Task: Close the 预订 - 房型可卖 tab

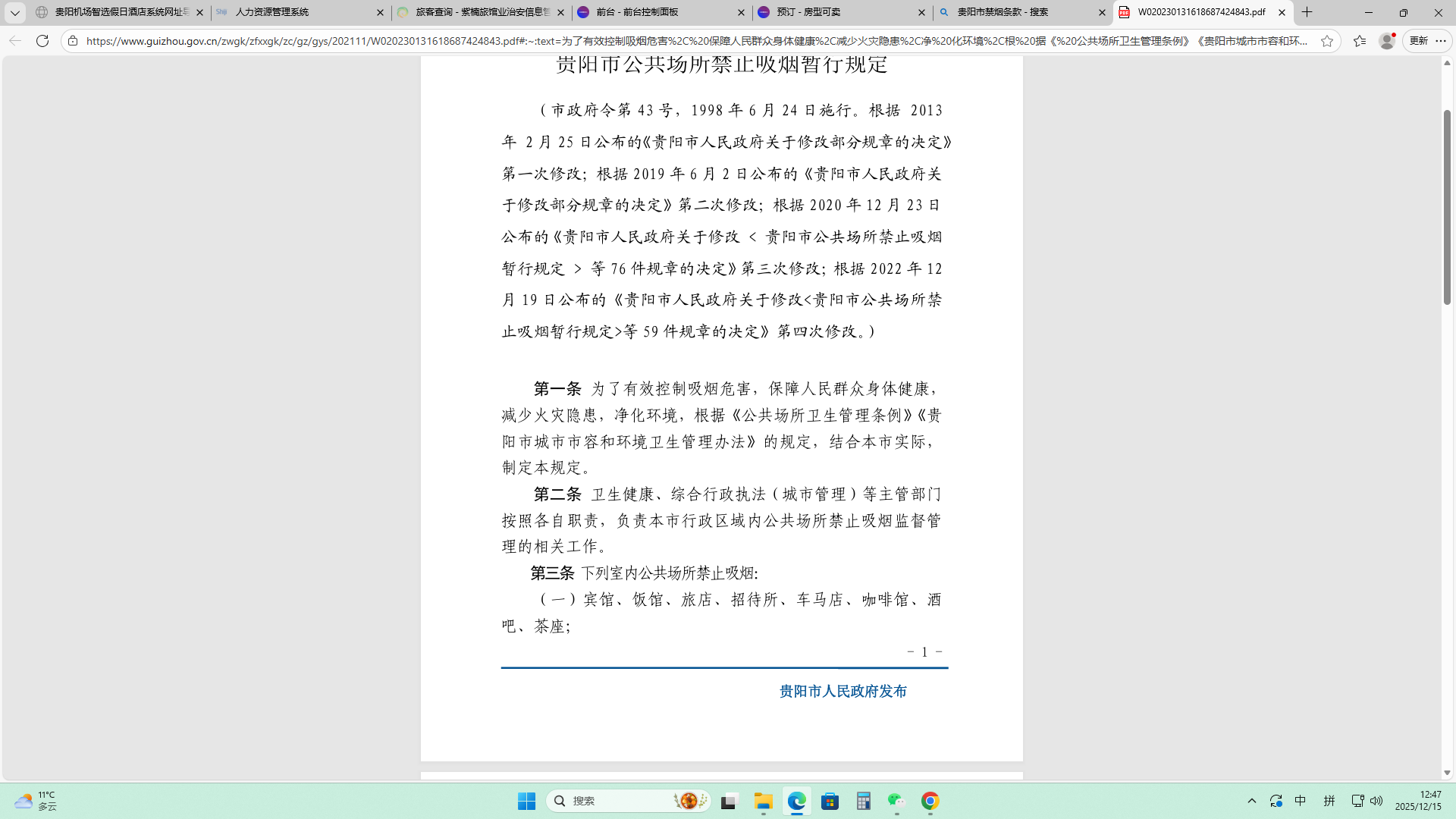Action: point(921,12)
